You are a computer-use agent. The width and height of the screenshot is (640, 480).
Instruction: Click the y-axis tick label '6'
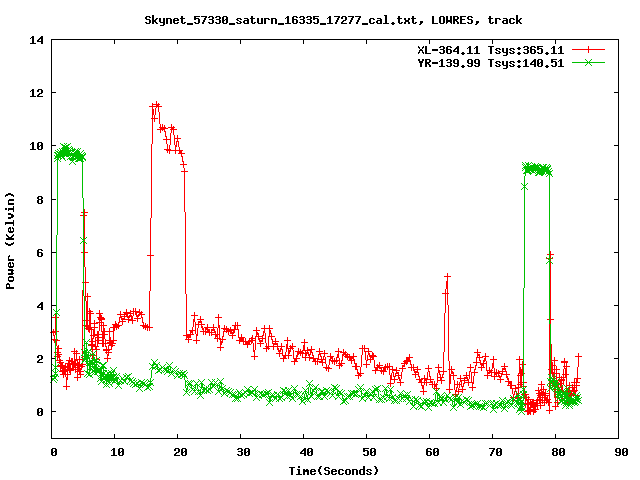click(x=40, y=253)
